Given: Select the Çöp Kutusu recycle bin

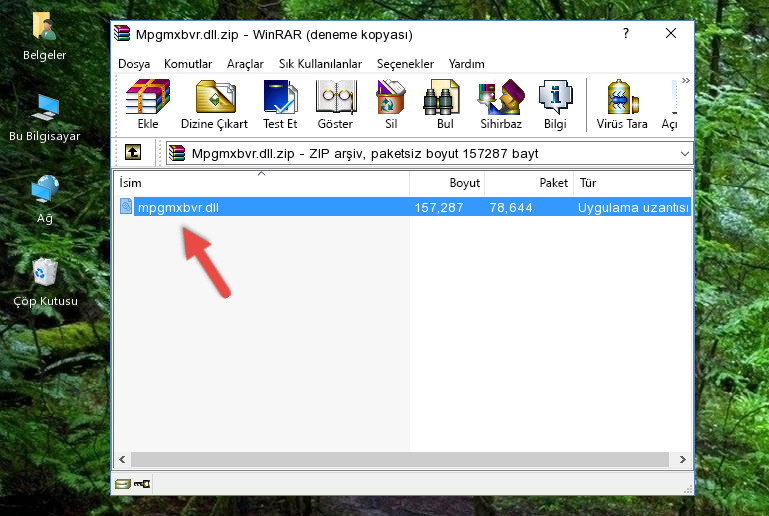Looking at the screenshot, I should (x=45, y=272).
